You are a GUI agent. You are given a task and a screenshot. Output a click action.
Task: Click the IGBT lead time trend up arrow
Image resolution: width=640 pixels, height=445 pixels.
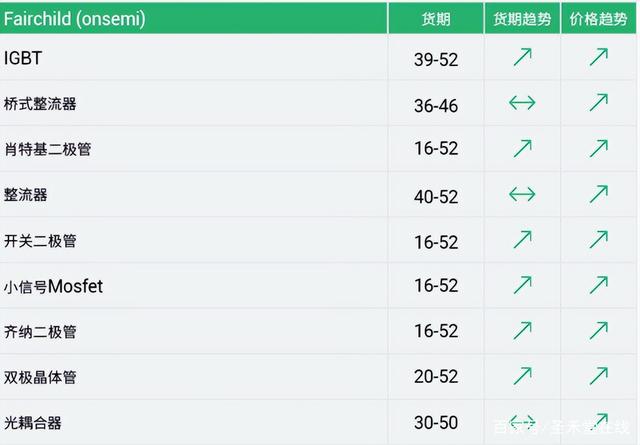[x=522, y=57]
